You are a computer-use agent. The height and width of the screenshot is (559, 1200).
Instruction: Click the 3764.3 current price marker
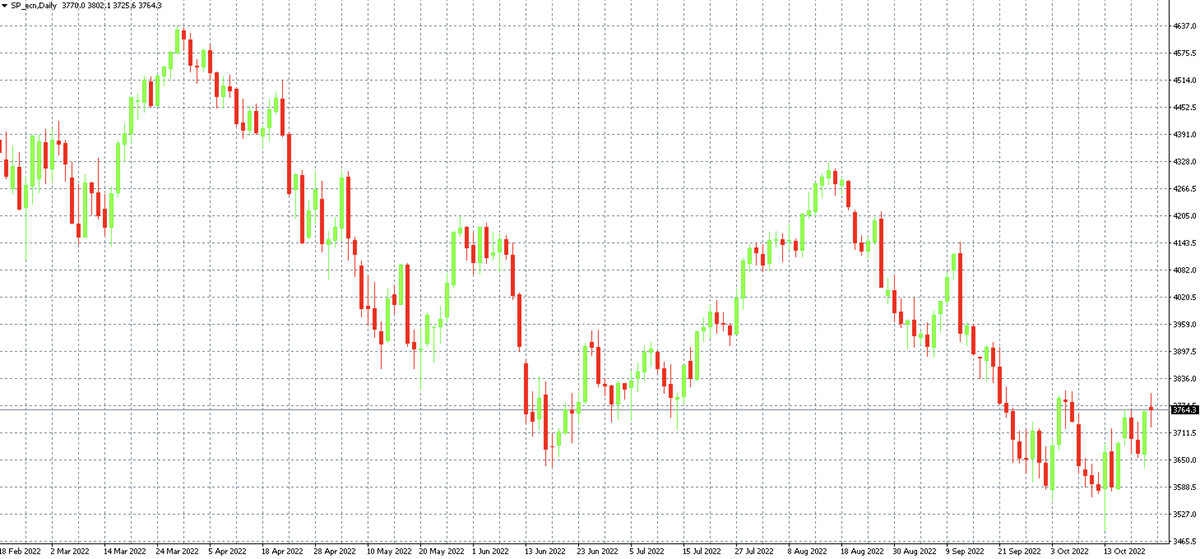pyautogui.click(x=1183, y=409)
